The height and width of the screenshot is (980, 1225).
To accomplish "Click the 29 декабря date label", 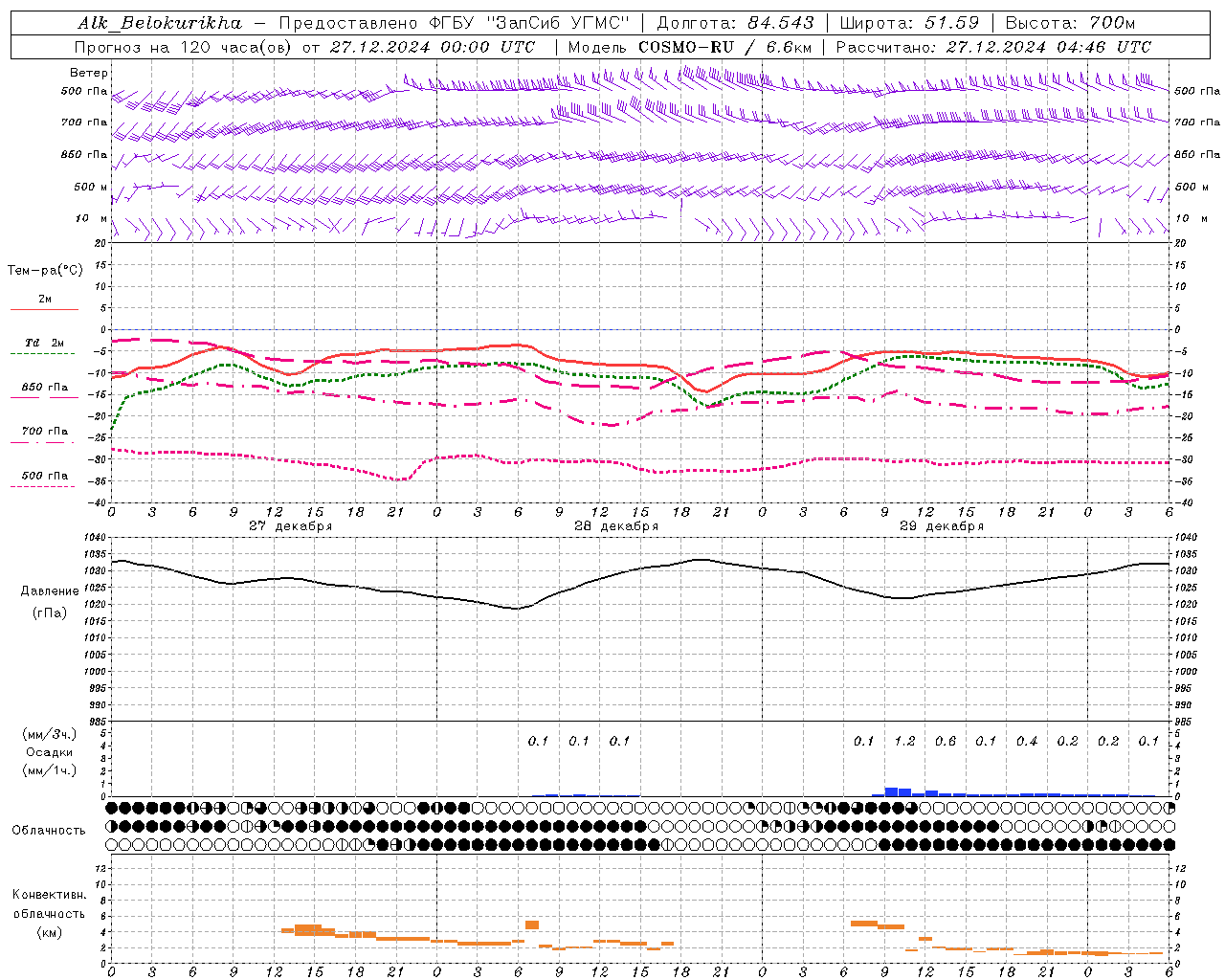I will 942,526.
